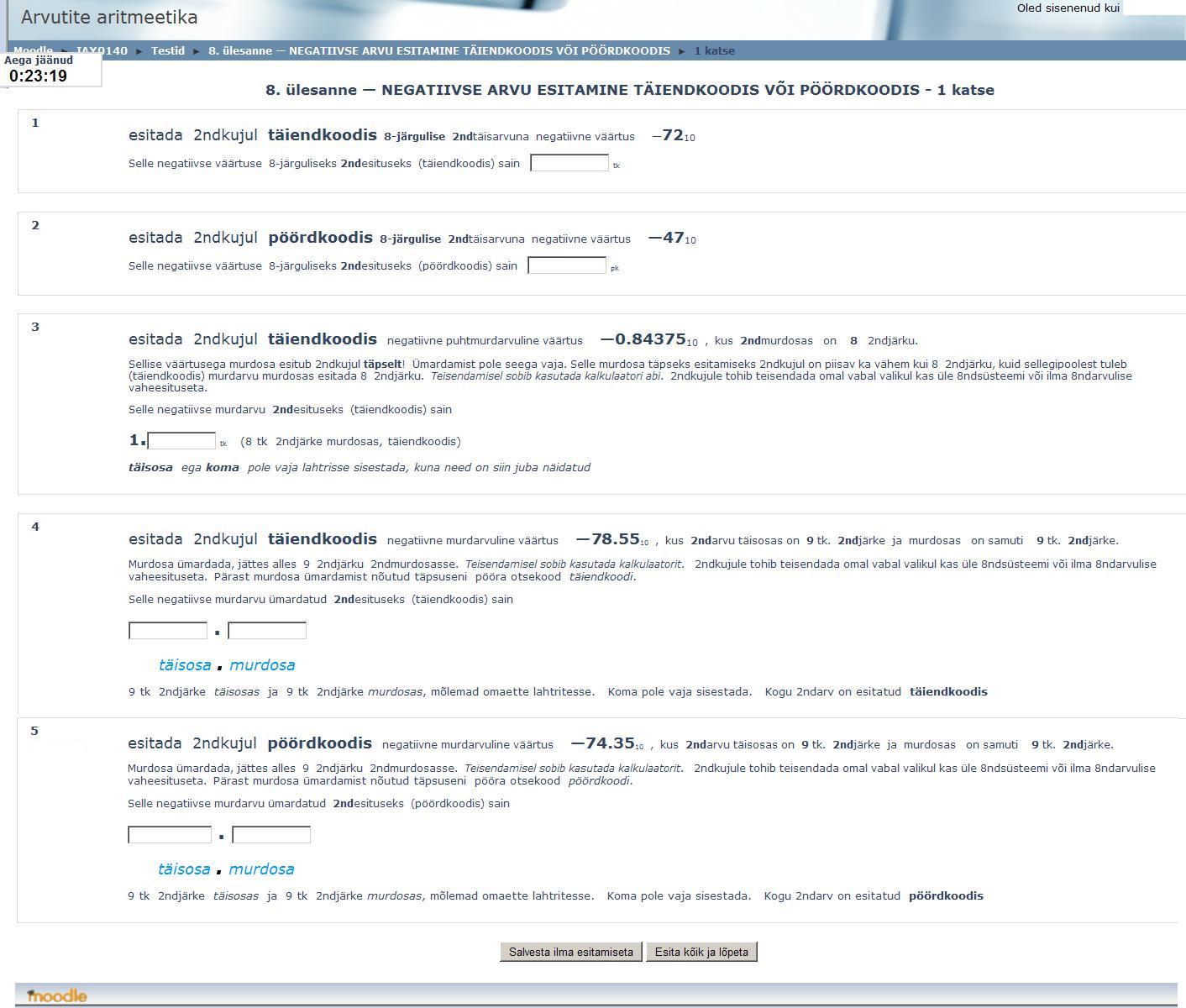Click question 5 murdosa input box

tap(271, 835)
